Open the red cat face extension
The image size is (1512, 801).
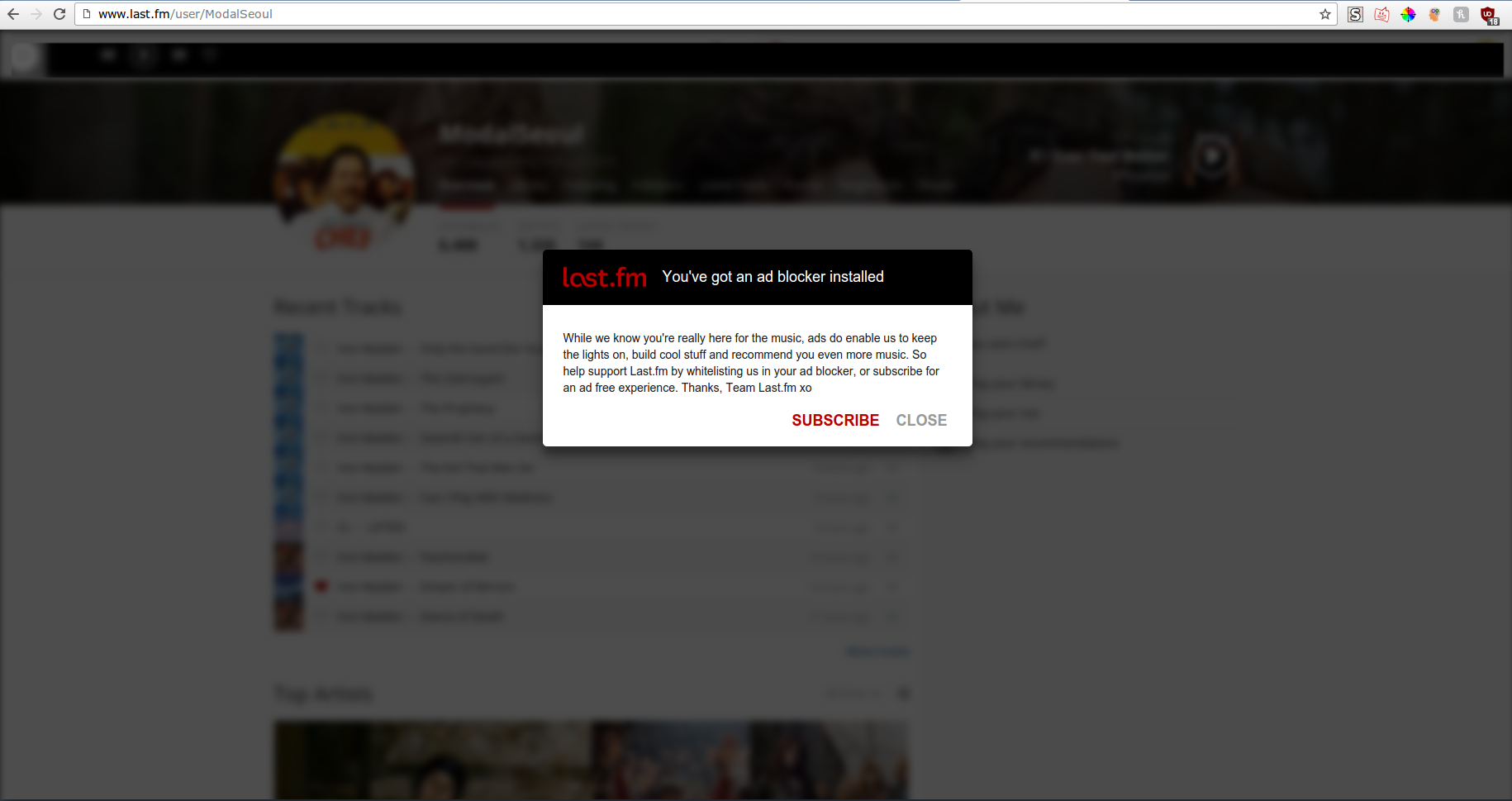tap(1381, 14)
